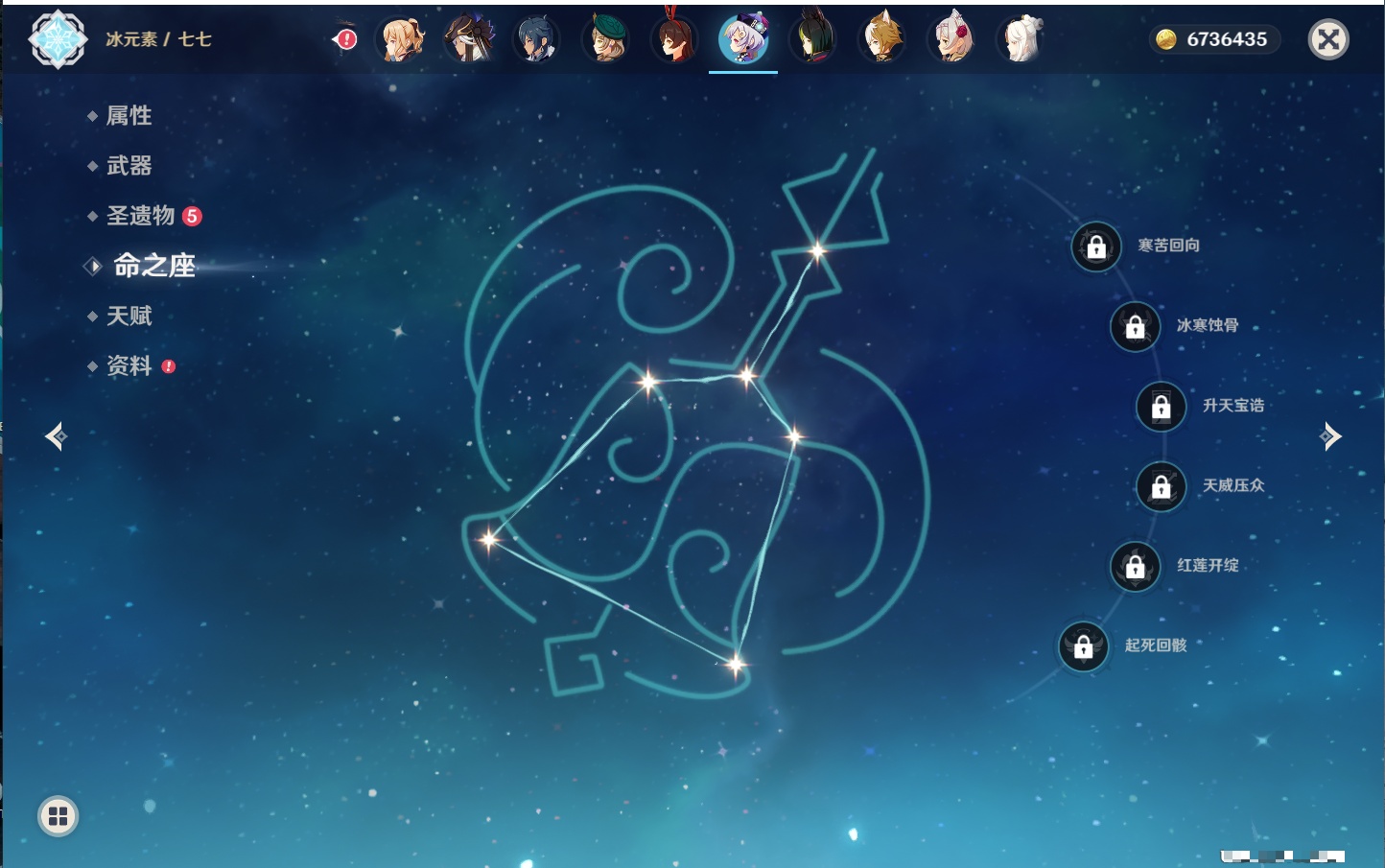Click the locked 升天宝诰 constellation node
1385x868 pixels.
1162,407
